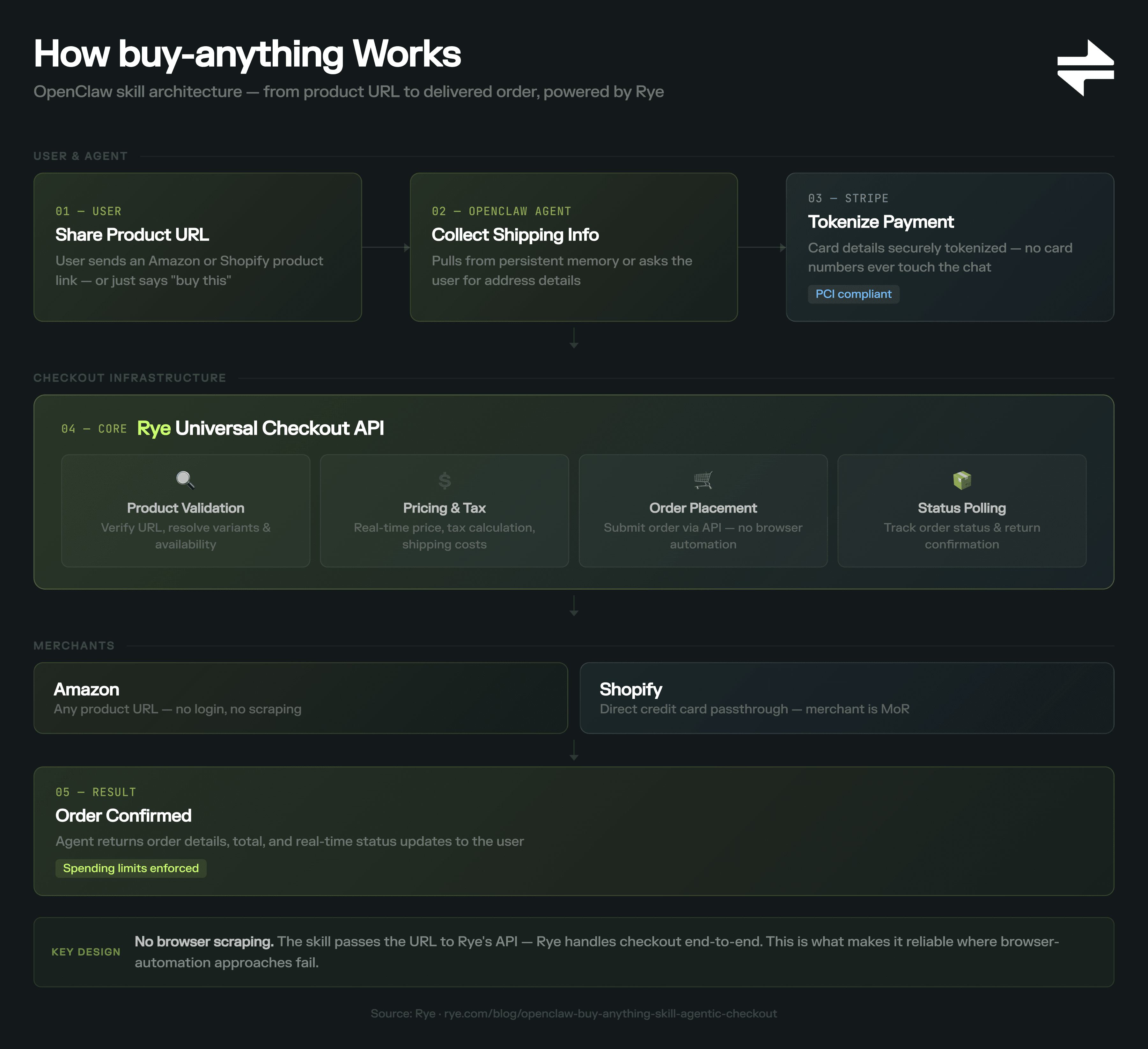Select the shopping cart Order Placement icon

click(703, 479)
